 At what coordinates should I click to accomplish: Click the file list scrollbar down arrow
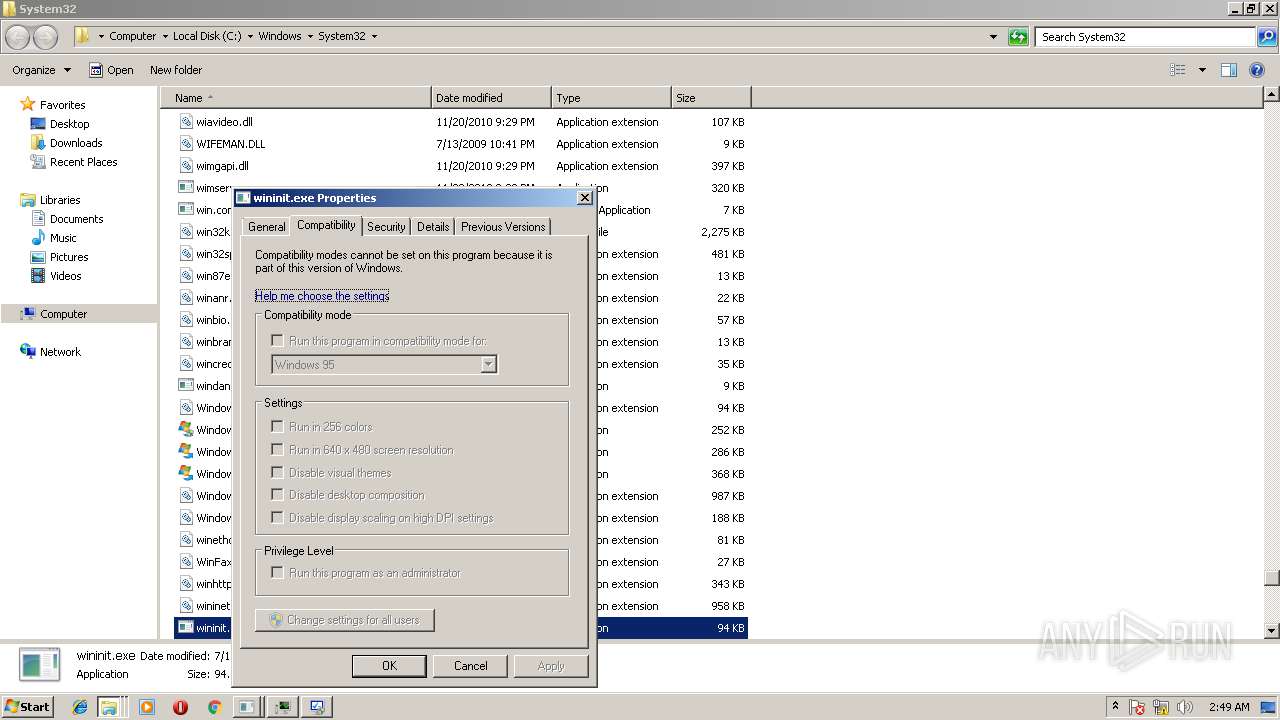pos(1272,631)
